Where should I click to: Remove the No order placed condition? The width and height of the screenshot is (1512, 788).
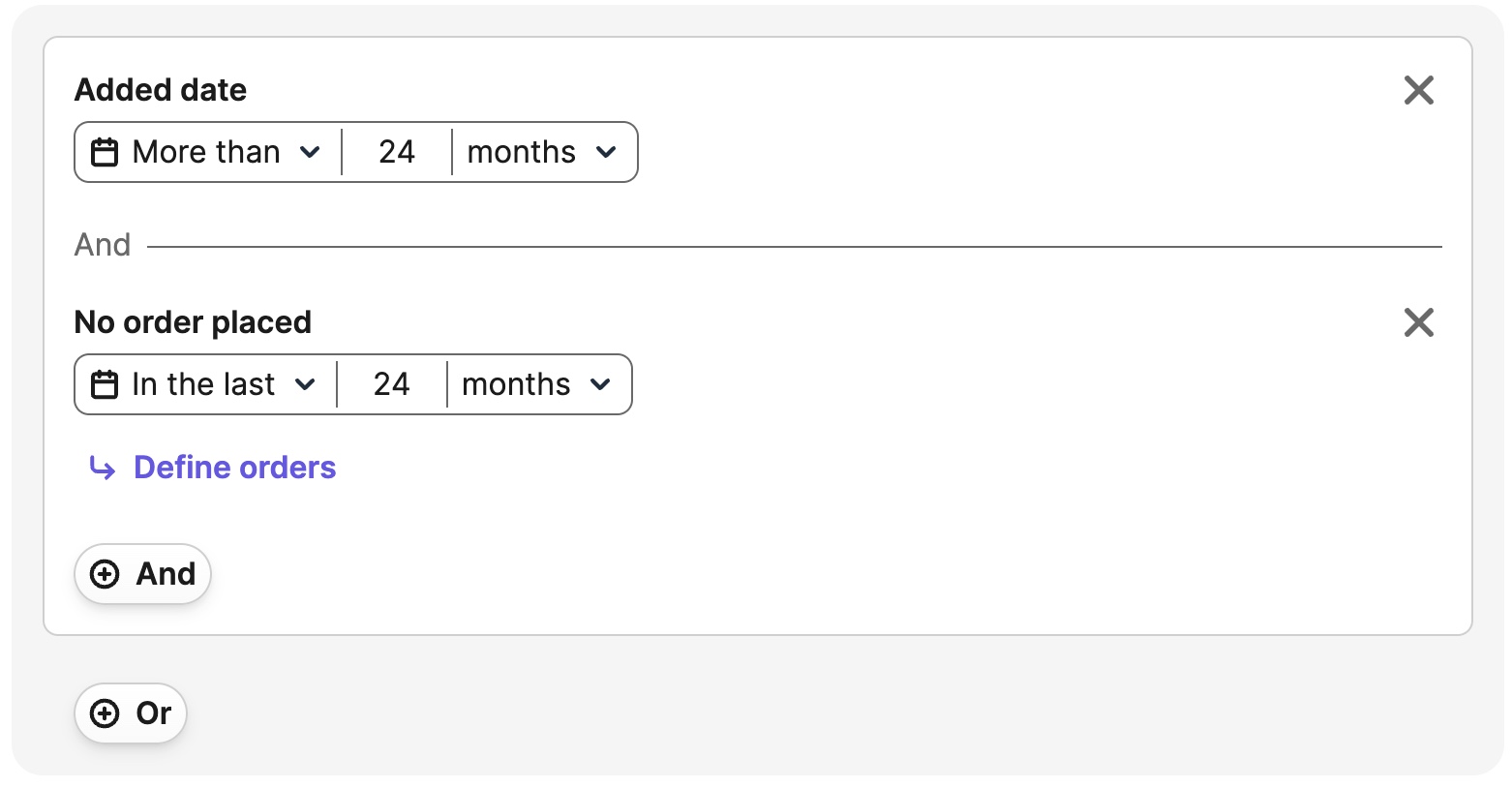point(1418,322)
